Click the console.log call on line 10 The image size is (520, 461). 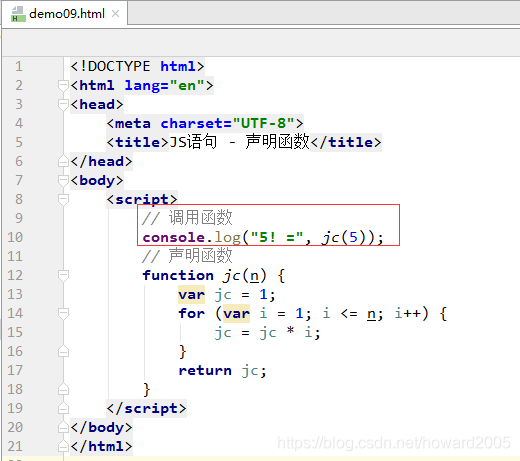point(263,238)
